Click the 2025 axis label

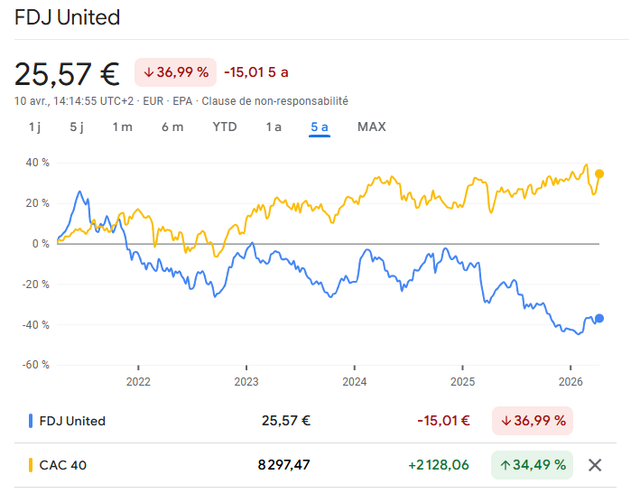(x=462, y=382)
